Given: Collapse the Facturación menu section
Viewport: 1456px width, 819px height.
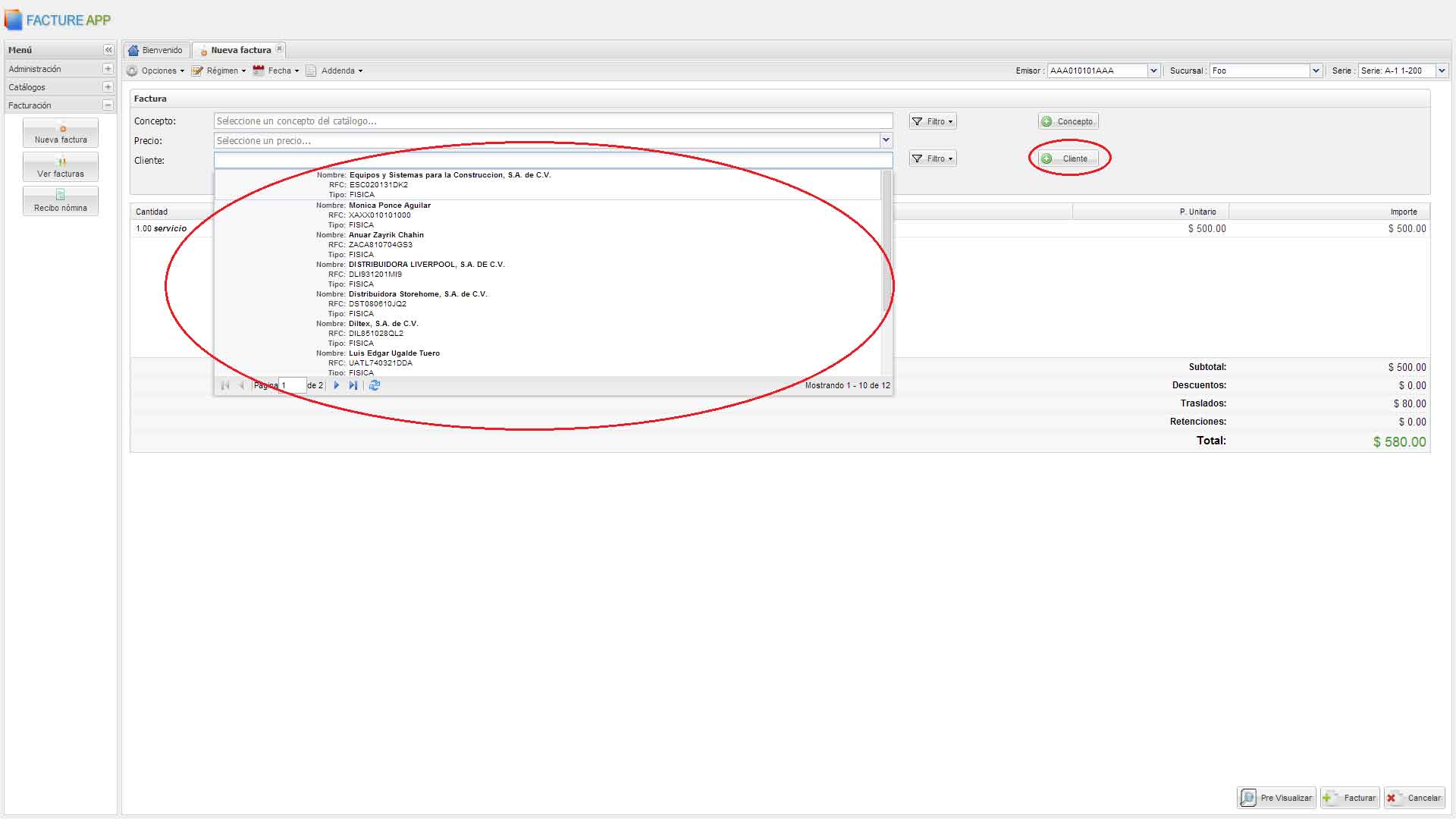Looking at the screenshot, I should click(108, 105).
